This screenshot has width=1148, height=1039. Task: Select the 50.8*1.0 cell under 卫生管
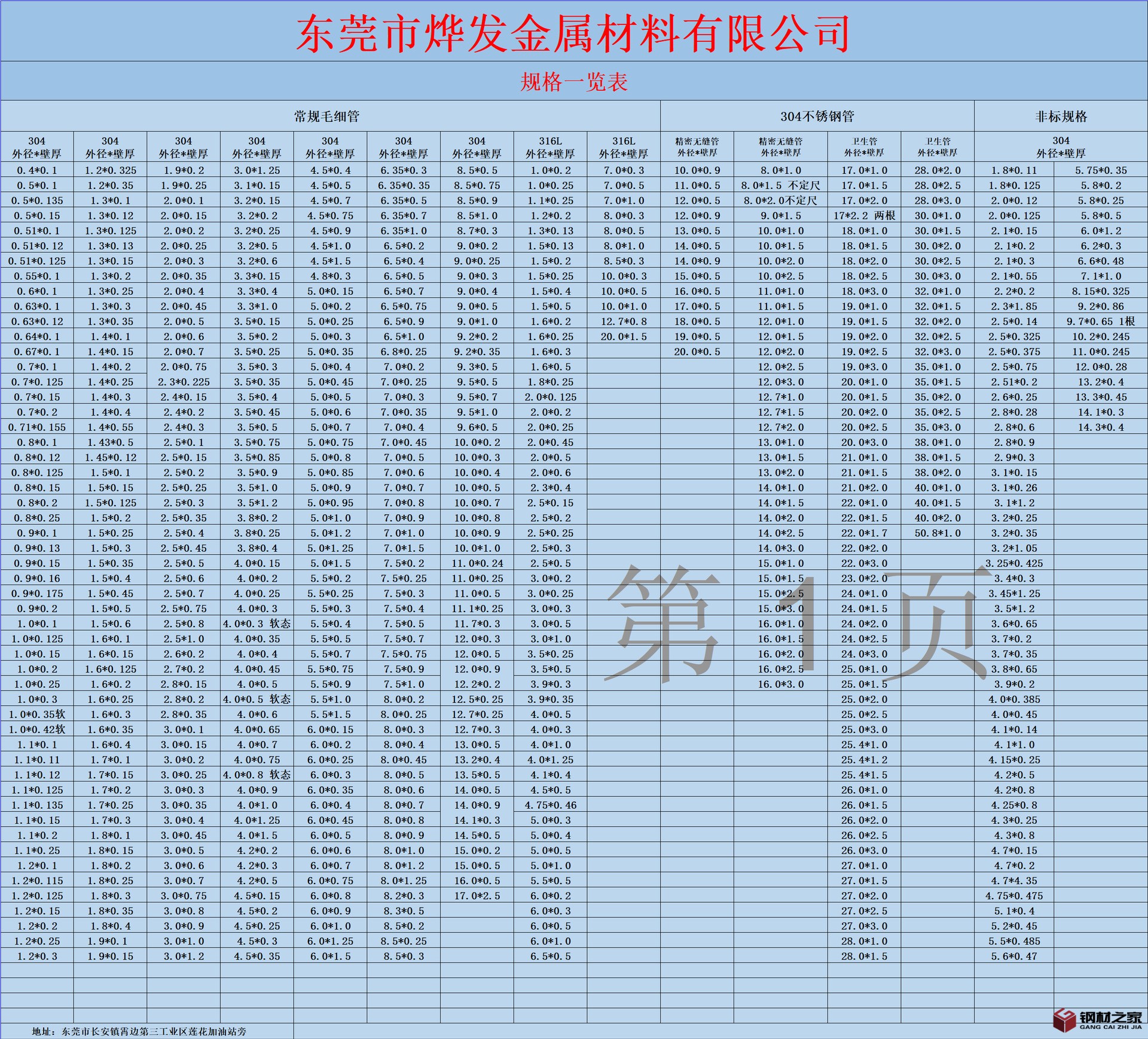coord(939,533)
